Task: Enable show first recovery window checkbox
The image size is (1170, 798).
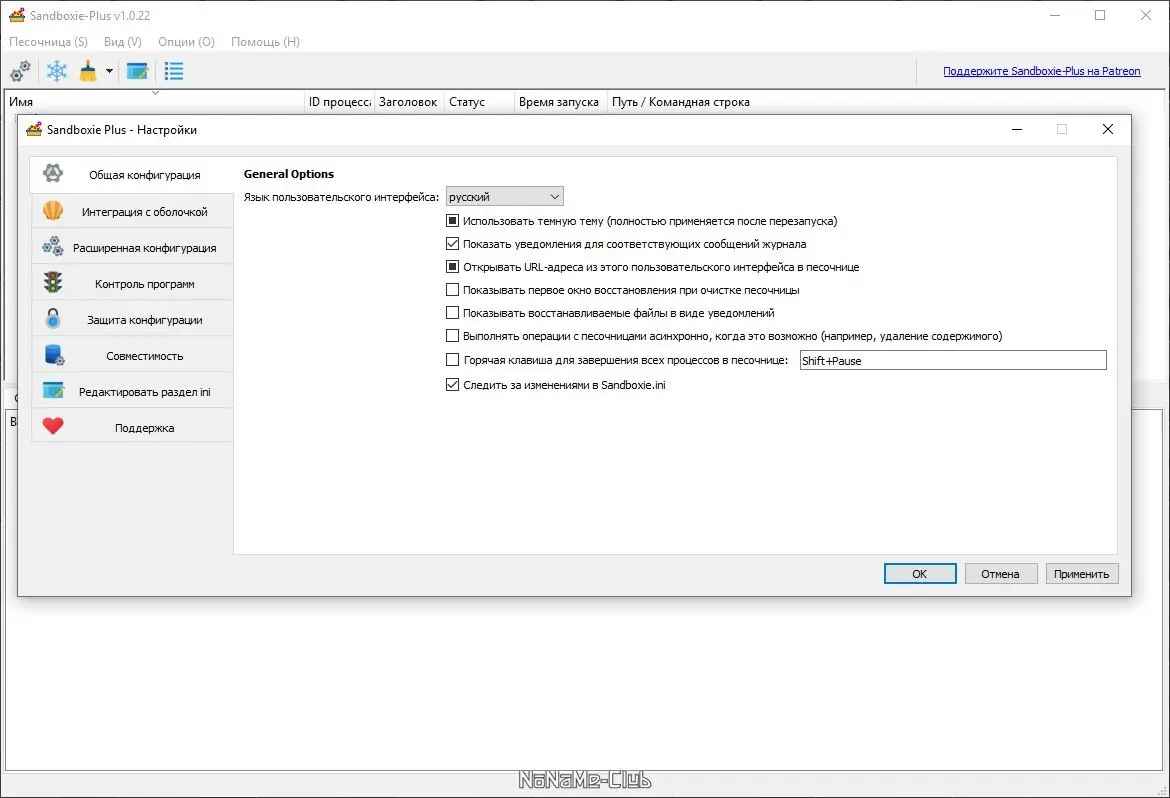Action: 452,290
